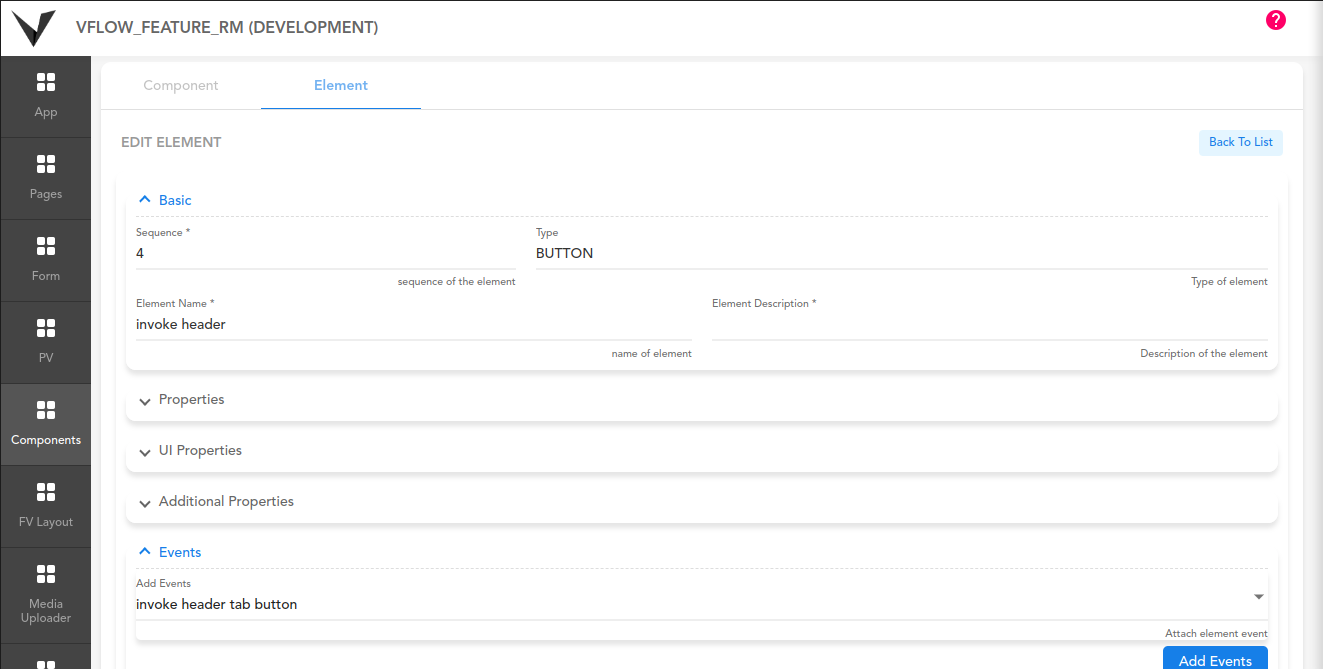Click the VFLOW_FEATURE_RM (DEVELOPMENT) title
The width and height of the screenshot is (1323, 669).
[227, 28]
